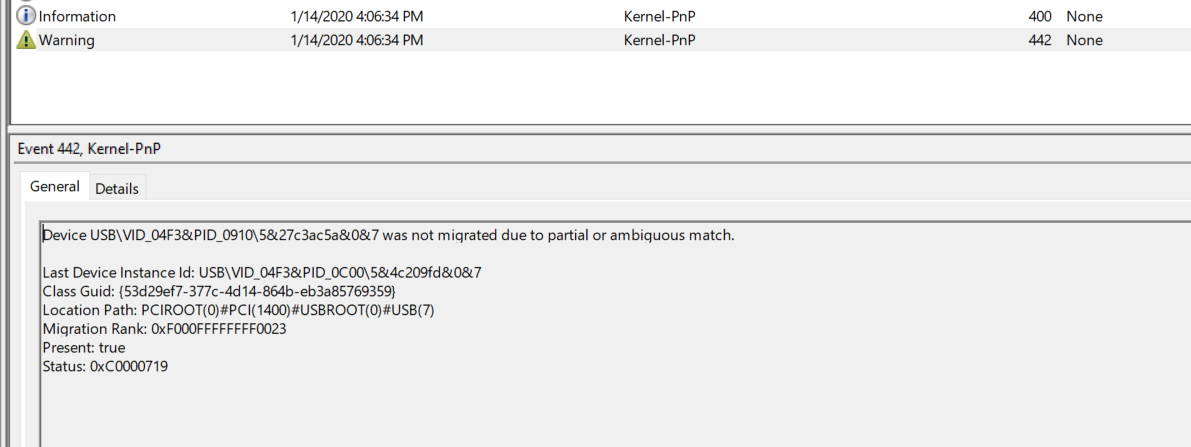Click the Location Path line
Viewport: 1191px width, 447px height.
click(238, 310)
